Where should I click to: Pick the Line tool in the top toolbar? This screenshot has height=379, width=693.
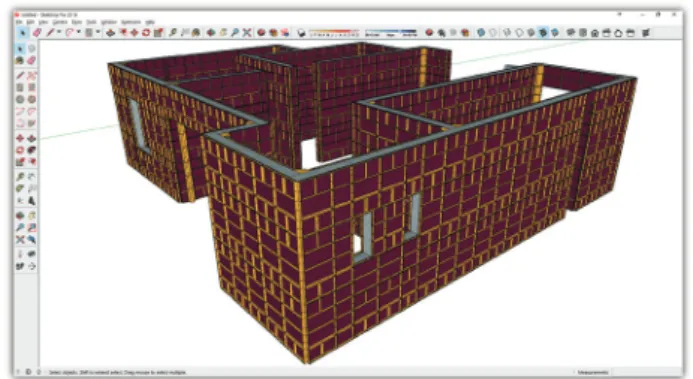(x=50, y=32)
